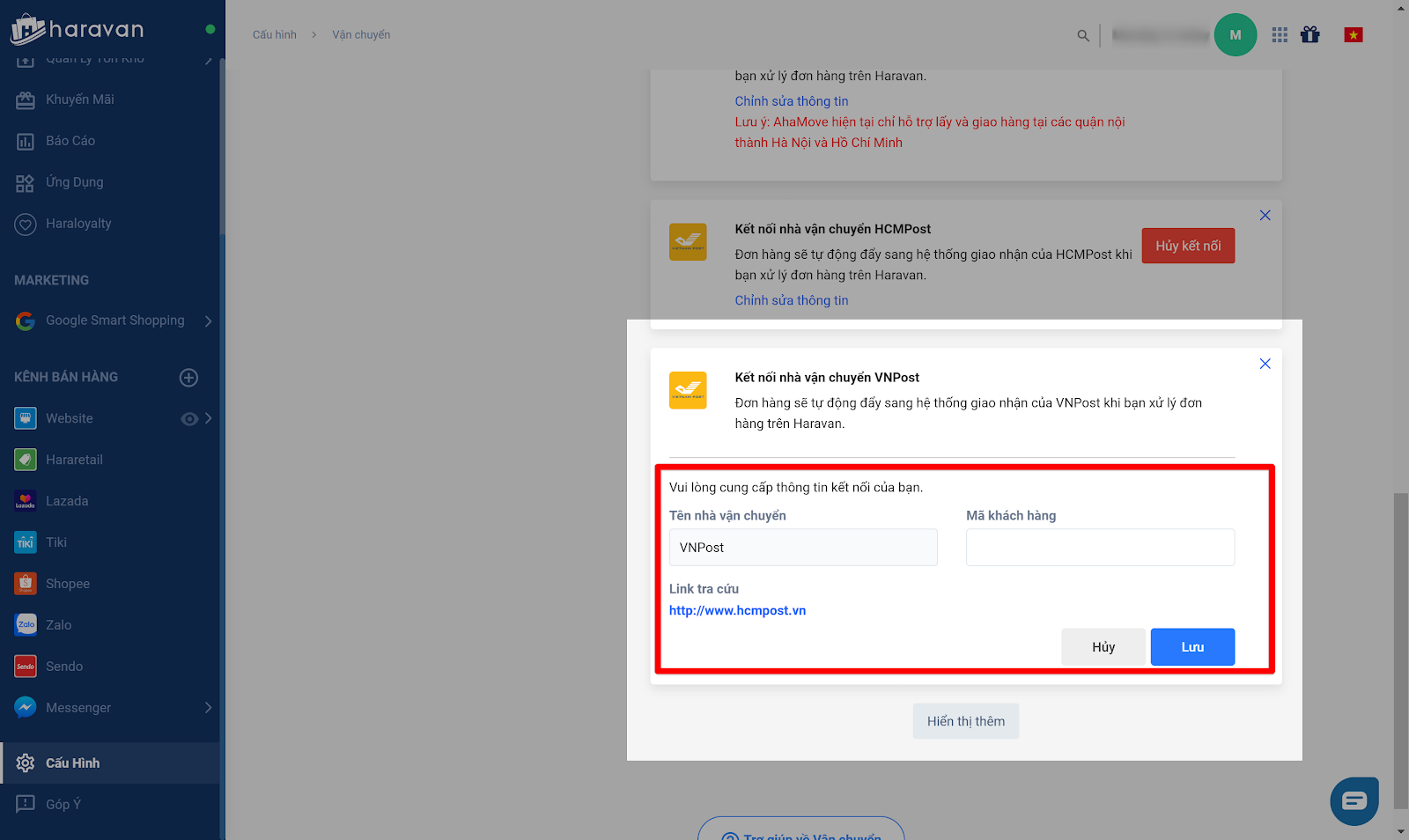Click the Zalo channel icon
Image resolution: width=1409 pixels, height=840 pixels.
26,625
